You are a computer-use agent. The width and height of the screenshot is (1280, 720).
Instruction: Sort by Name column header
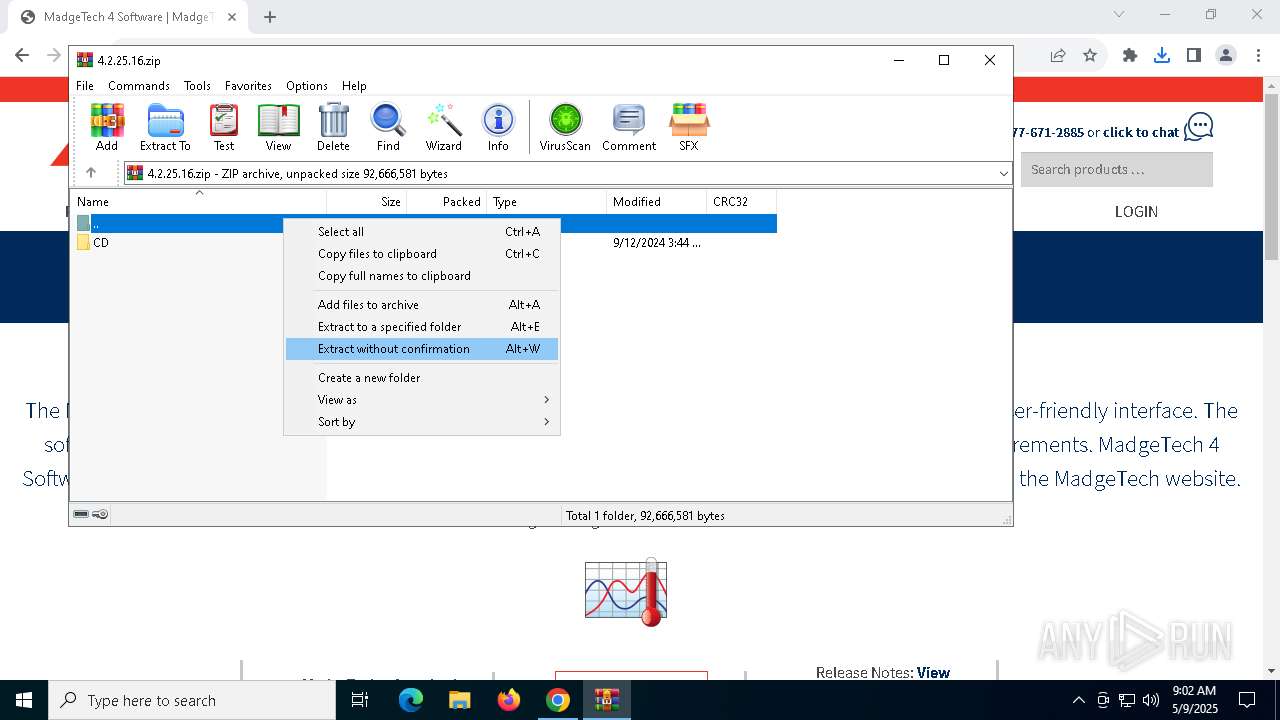[x=198, y=202]
